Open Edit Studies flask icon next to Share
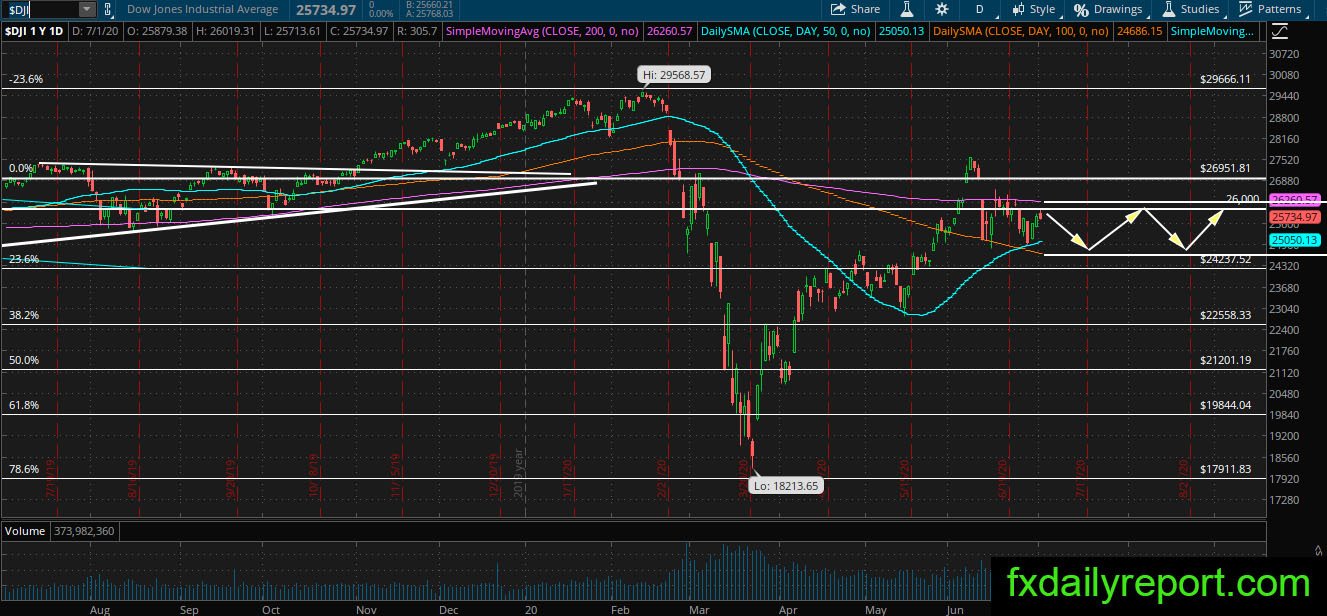The image size is (1327, 616). pyautogui.click(x=908, y=9)
